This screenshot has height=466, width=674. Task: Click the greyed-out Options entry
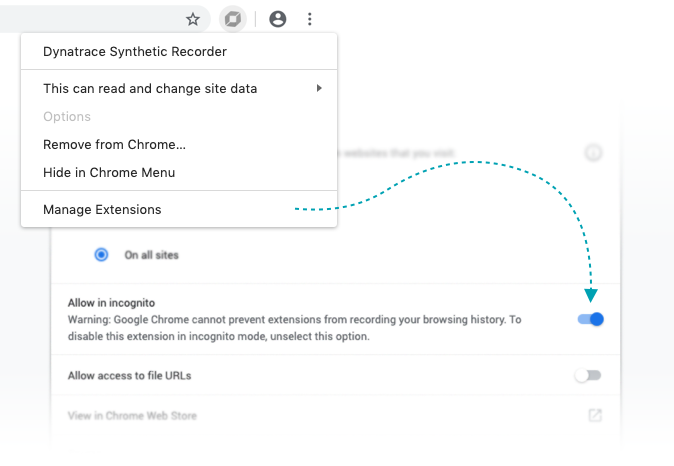pyautogui.click(x=179, y=116)
